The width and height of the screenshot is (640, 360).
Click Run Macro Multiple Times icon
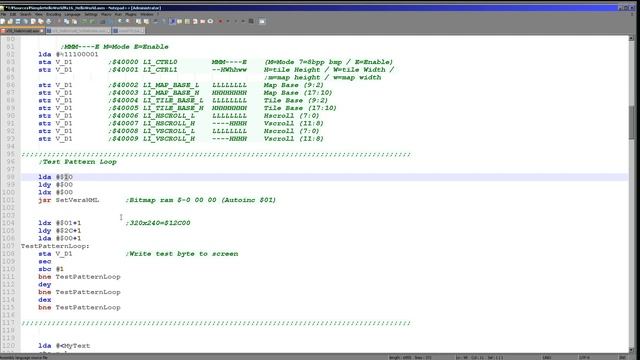pos(243,21)
